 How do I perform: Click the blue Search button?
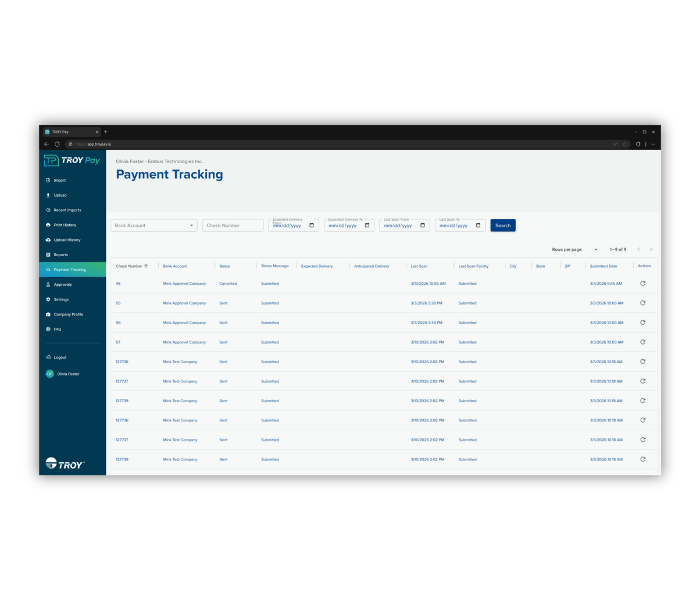[503, 225]
